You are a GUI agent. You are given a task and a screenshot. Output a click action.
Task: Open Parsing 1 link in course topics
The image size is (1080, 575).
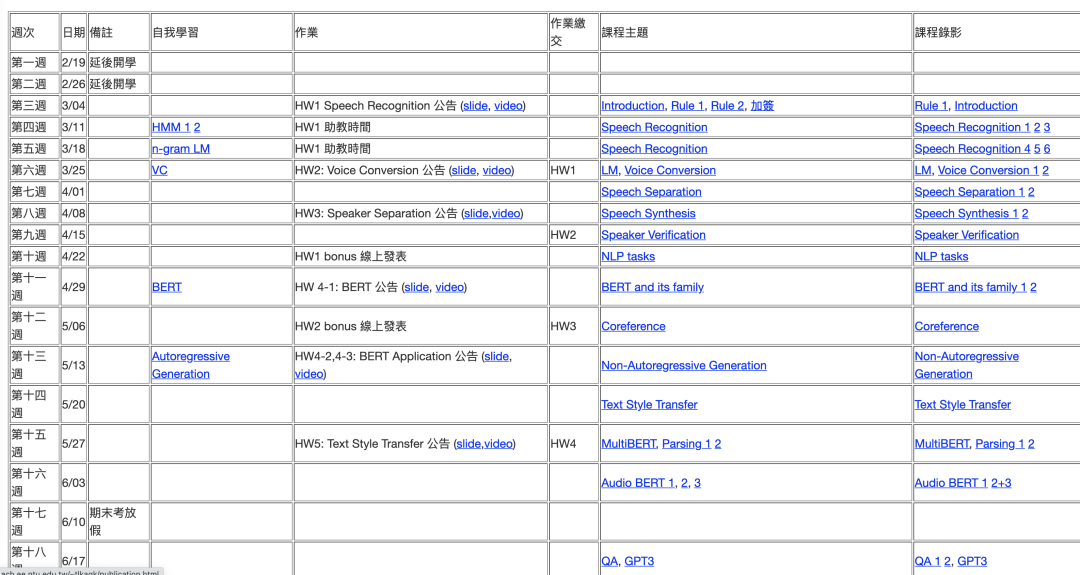pyautogui.click(x=686, y=444)
